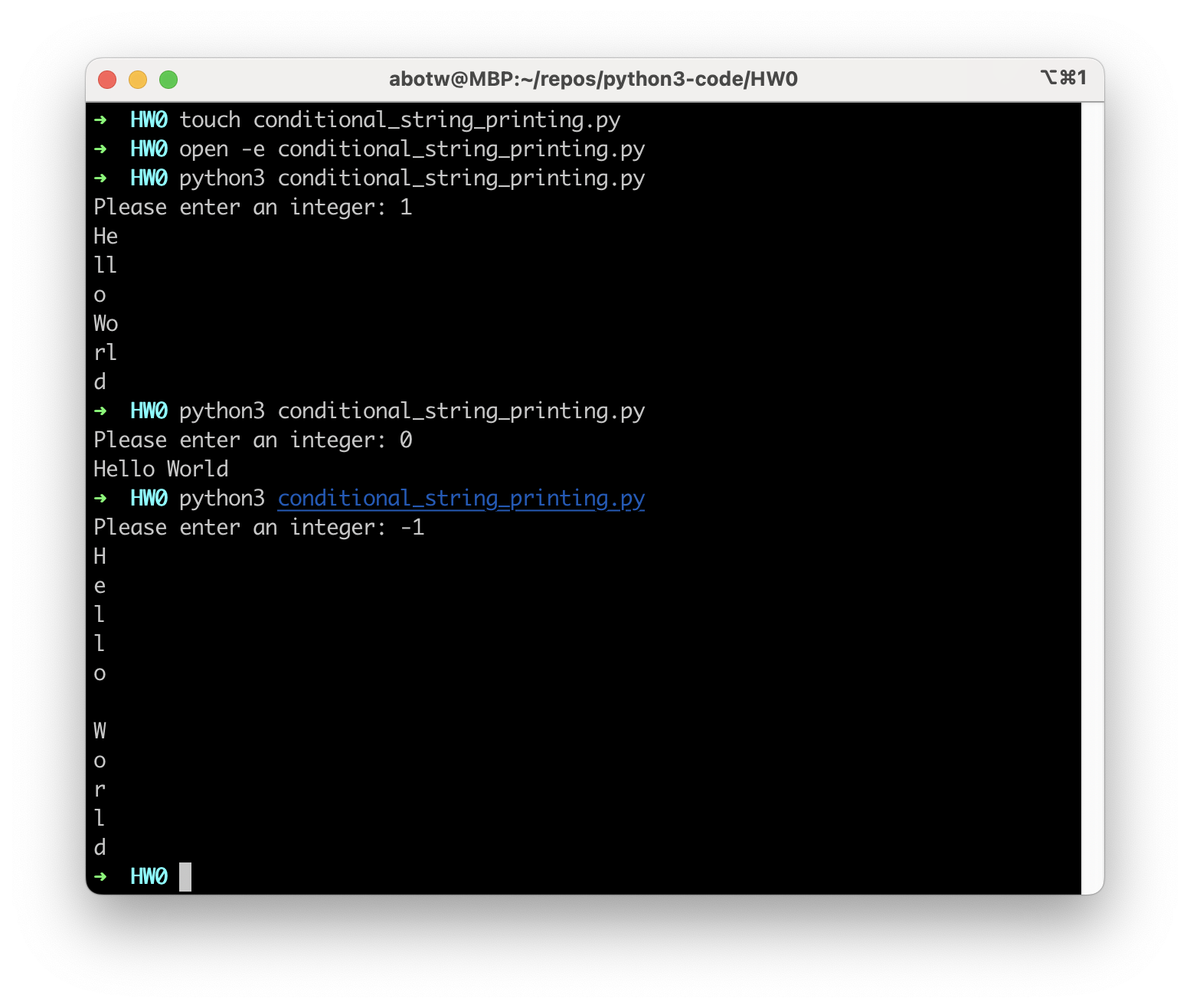
Task: Click the terminal's right-side scrollbar strip
Action: coord(1092,498)
